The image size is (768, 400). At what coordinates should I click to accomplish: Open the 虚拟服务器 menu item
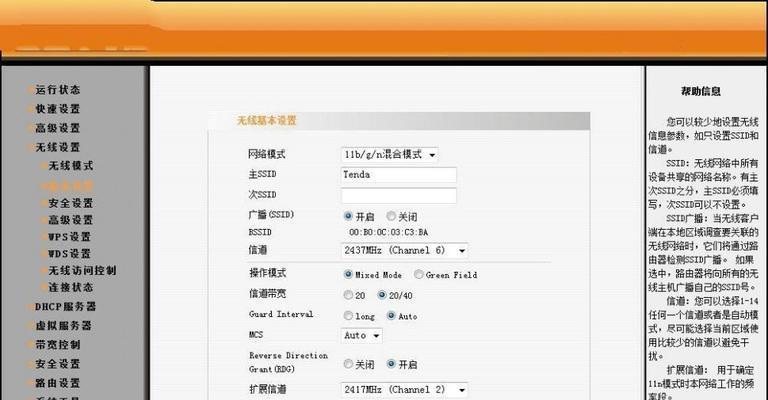(x=63, y=326)
